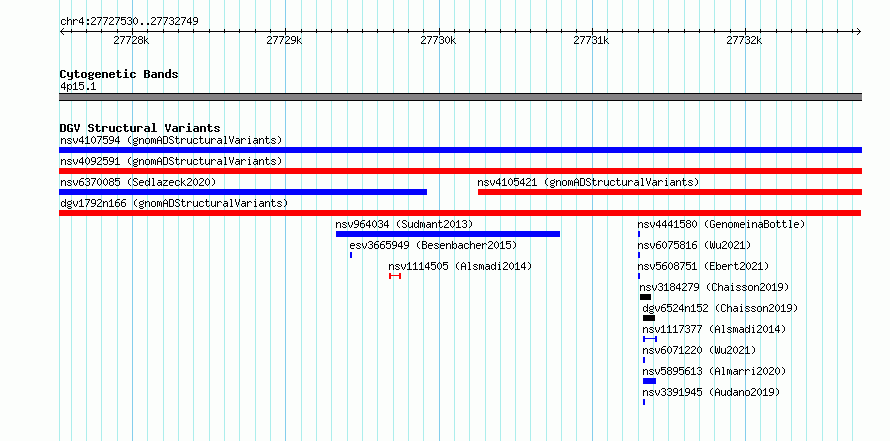
Task: Click label nsv964034 (Sudmant2013)
Action: (404, 224)
